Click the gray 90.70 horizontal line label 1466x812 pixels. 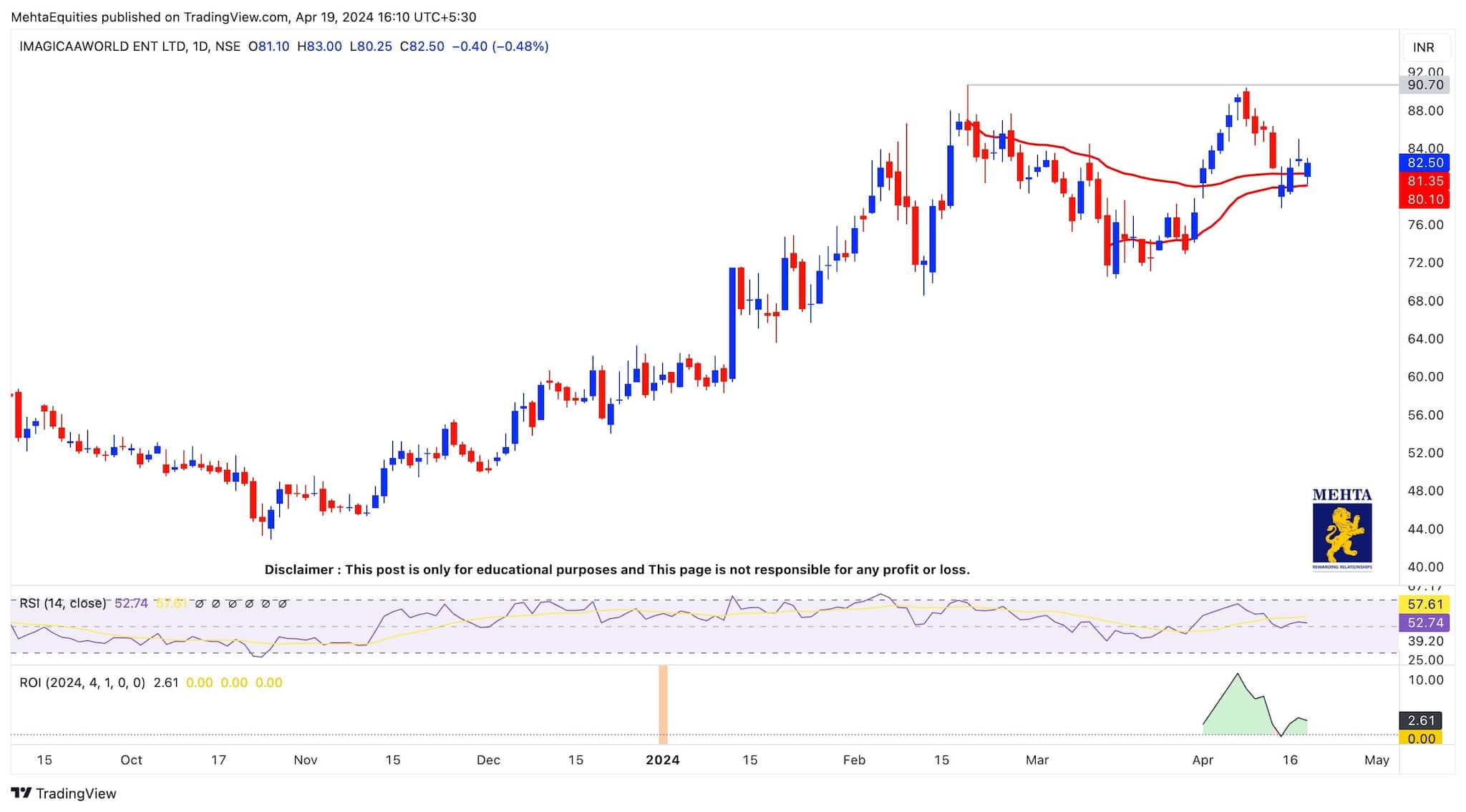click(1424, 84)
